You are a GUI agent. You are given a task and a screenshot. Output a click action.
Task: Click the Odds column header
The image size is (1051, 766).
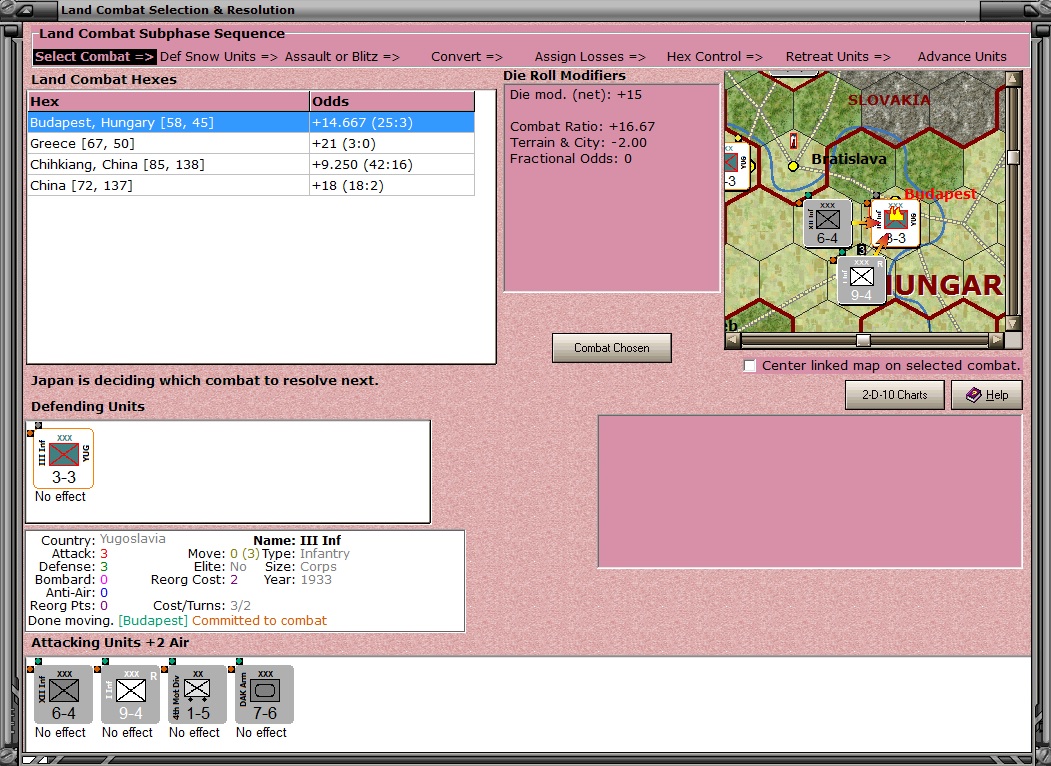tap(392, 101)
